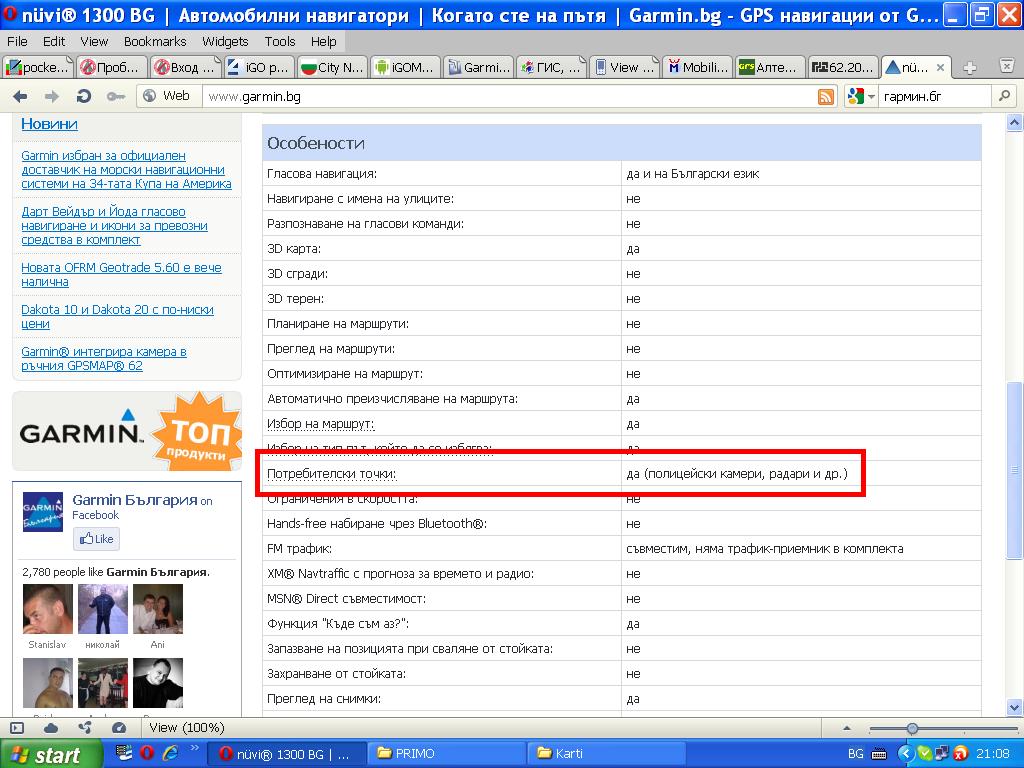
Task: Open the Google search engine dropdown
Action: click(861, 96)
